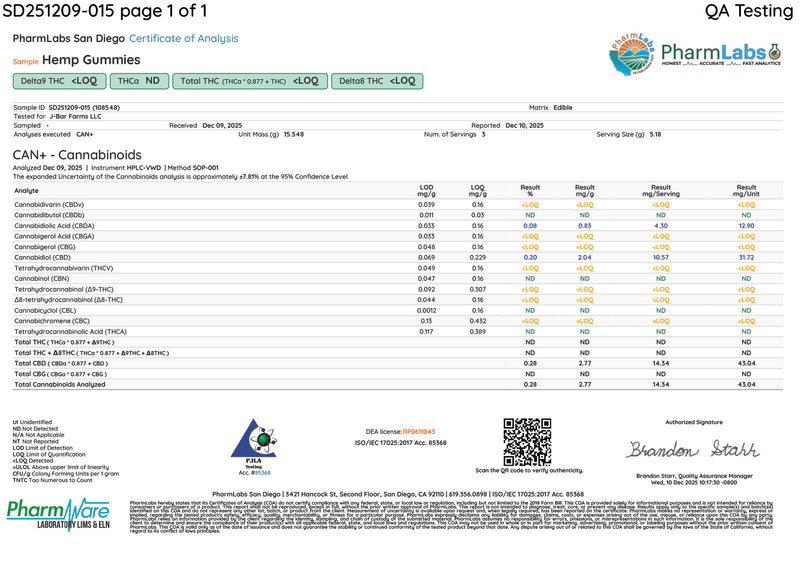This screenshot has height=572, width=800.
Task: Open the blue Certificate of Analysis link
Action: (184, 38)
